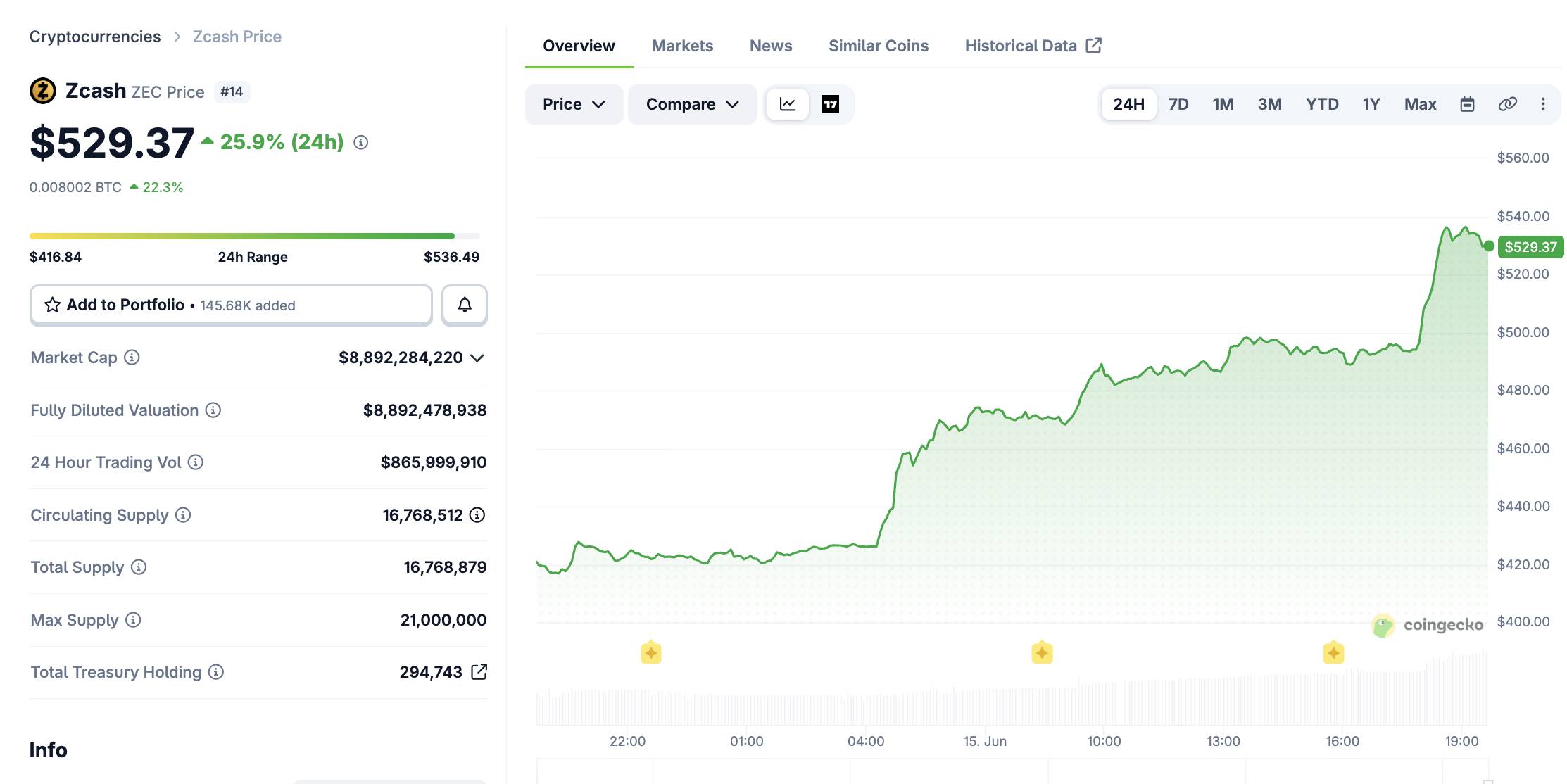Click the current price dot on chart line

point(1489,246)
